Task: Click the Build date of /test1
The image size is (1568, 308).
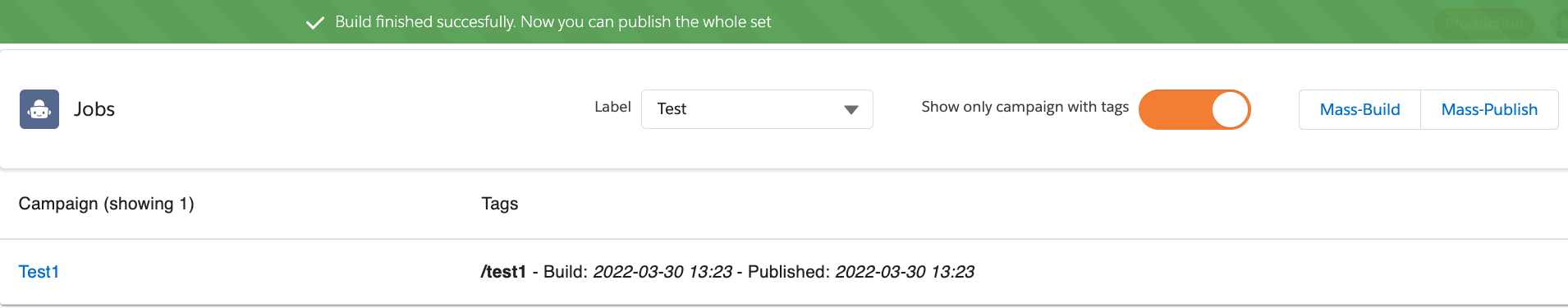Action: [x=663, y=272]
